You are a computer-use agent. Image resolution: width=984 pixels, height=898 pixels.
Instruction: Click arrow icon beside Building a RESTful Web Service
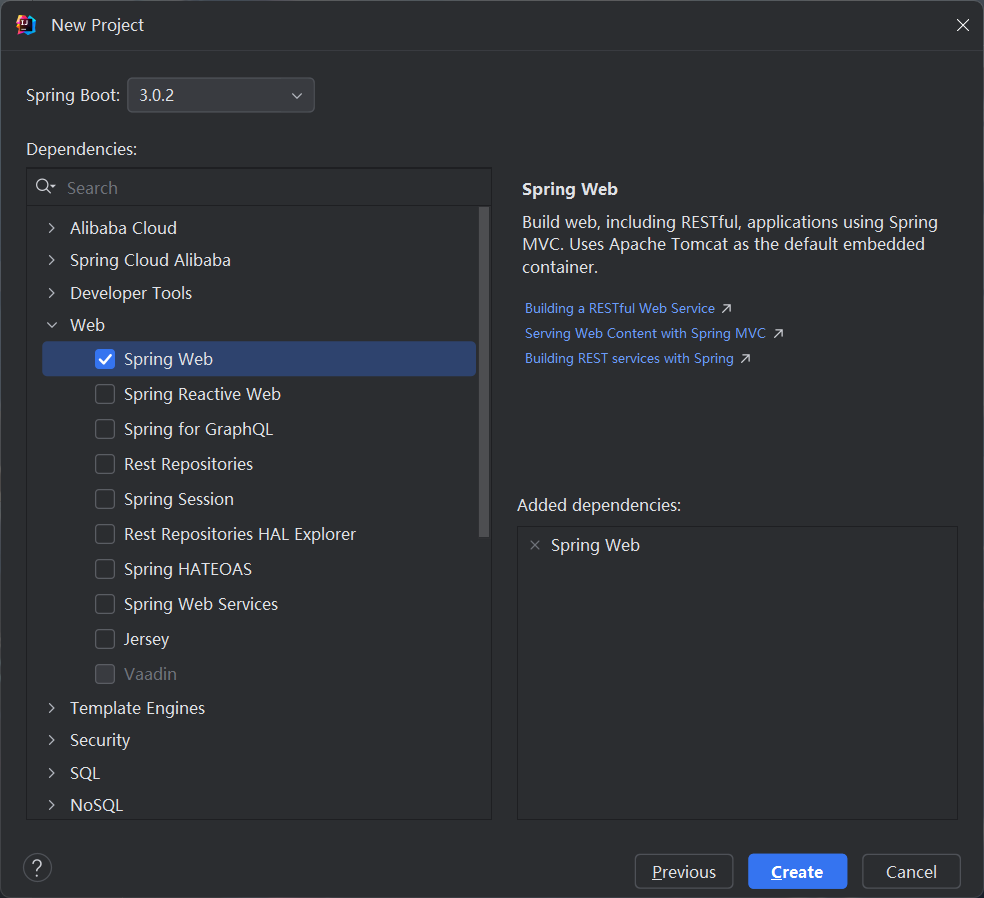pyautogui.click(x=726, y=309)
